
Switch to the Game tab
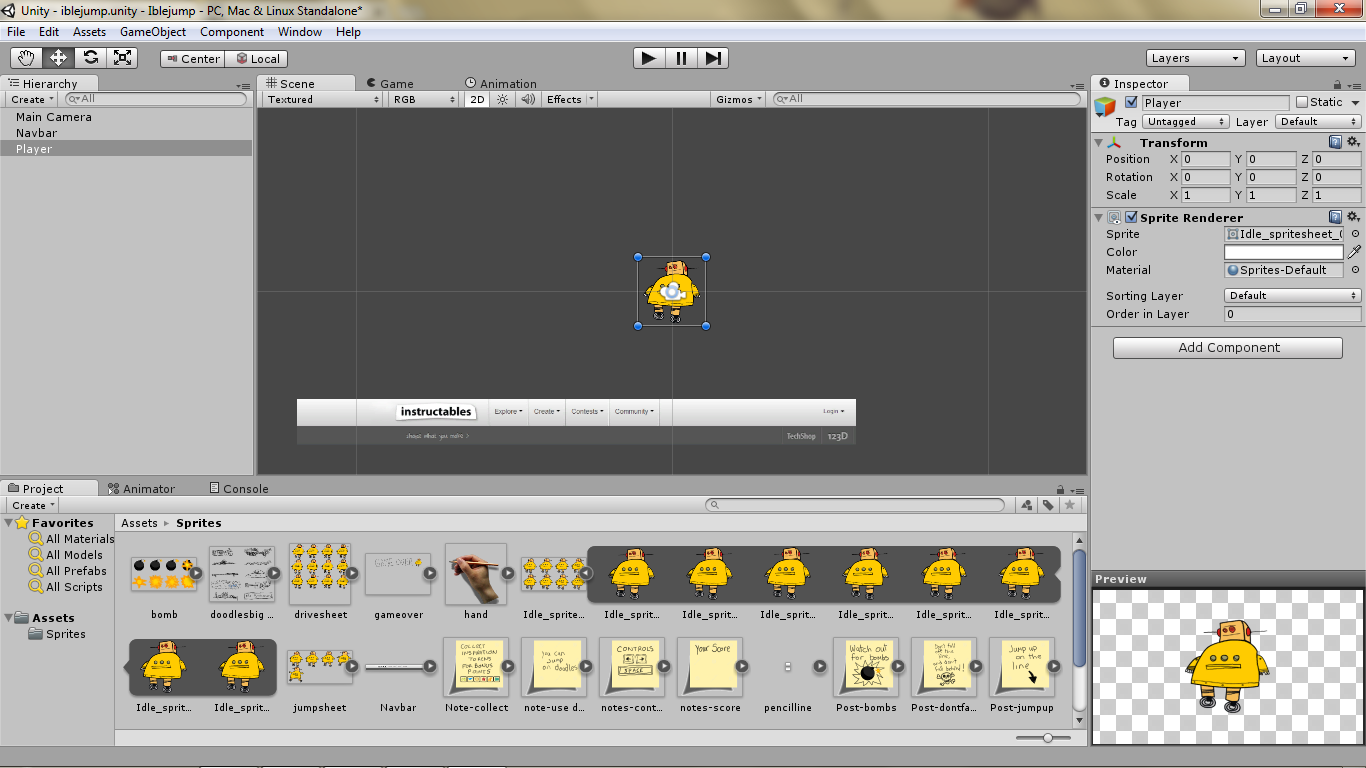pos(389,84)
